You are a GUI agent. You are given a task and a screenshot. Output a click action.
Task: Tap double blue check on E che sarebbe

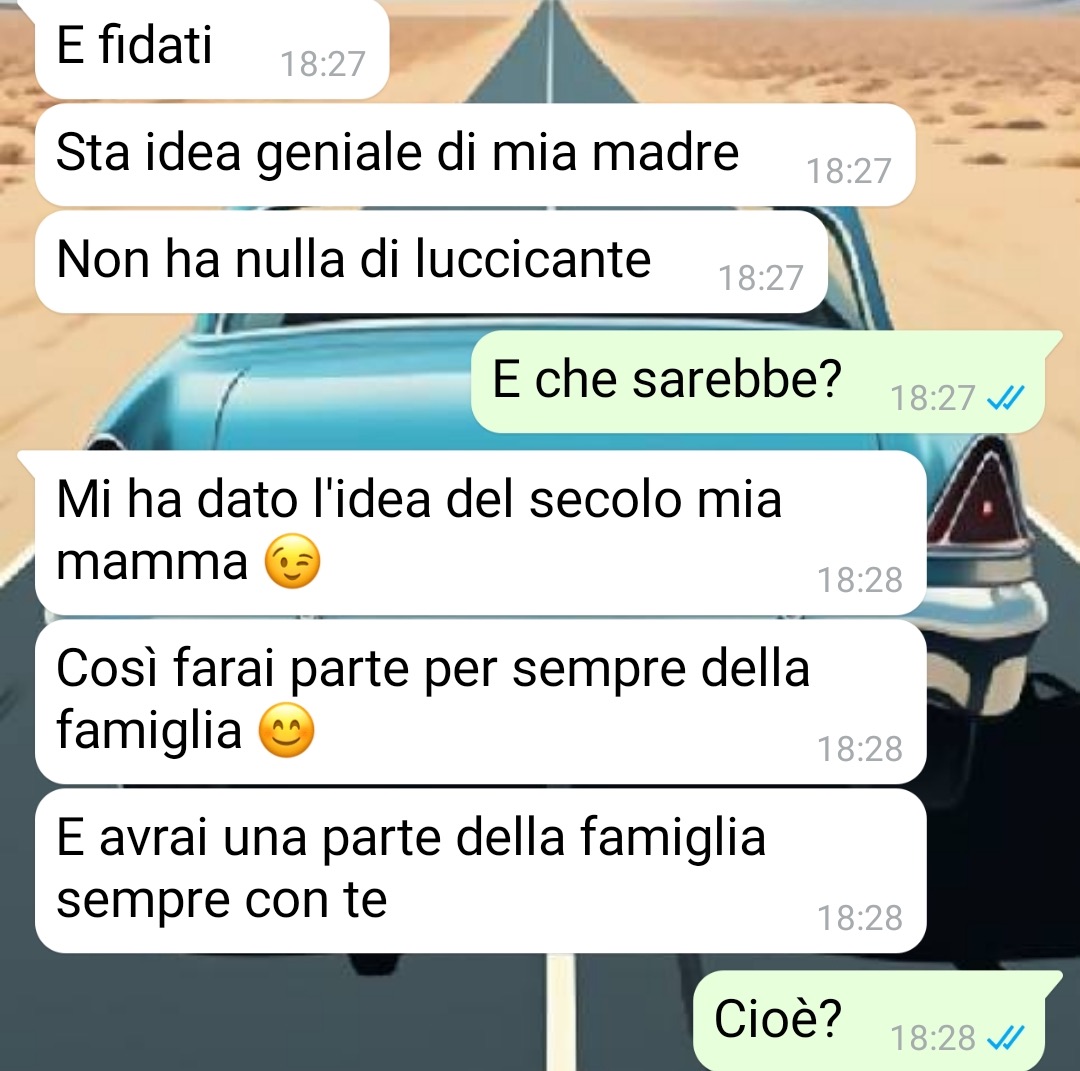1006,398
